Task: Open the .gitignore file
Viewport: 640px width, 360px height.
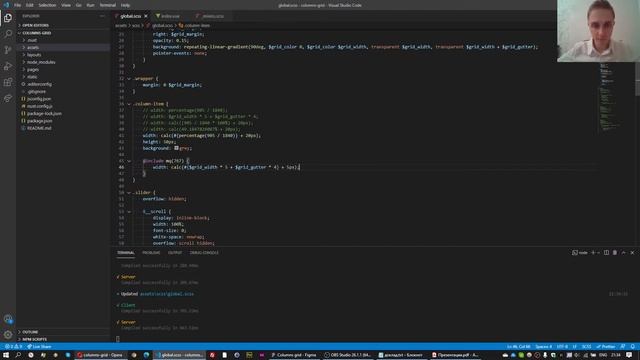Action: tap(63, 91)
